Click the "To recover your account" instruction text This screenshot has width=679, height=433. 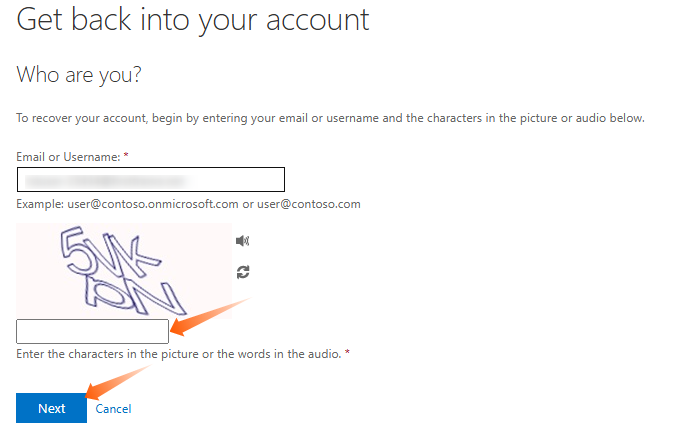point(330,119)
